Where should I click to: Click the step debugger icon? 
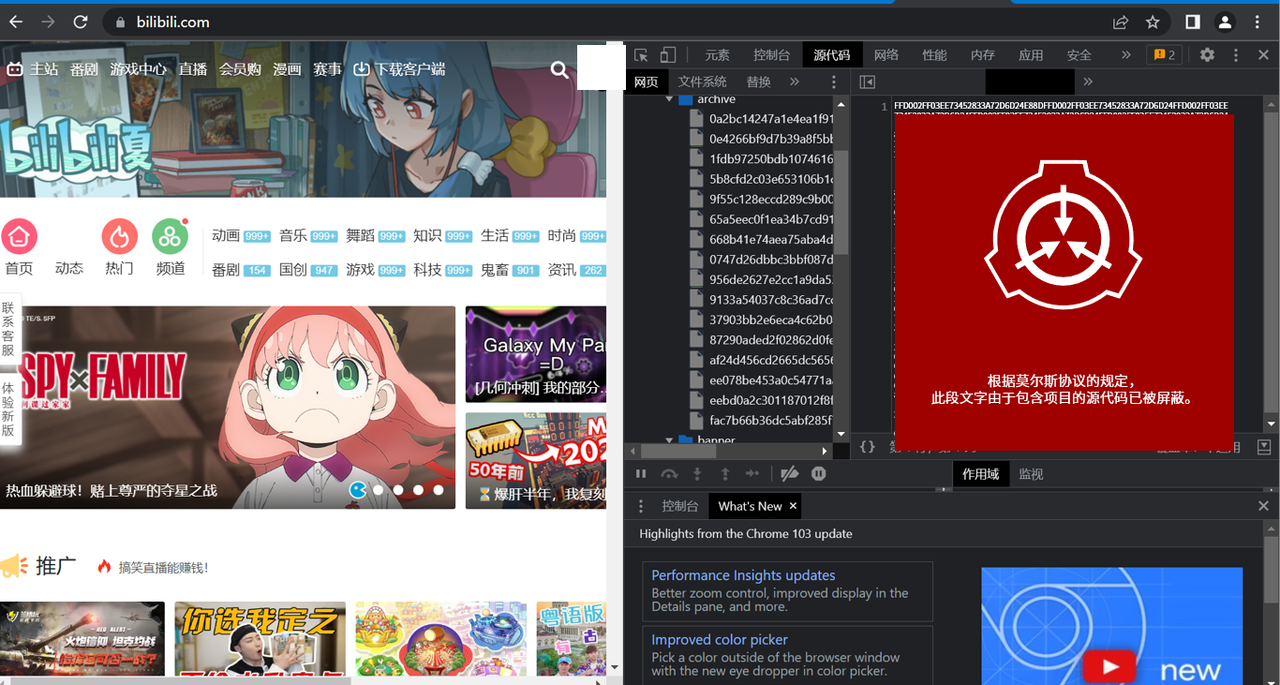point(752,474)
